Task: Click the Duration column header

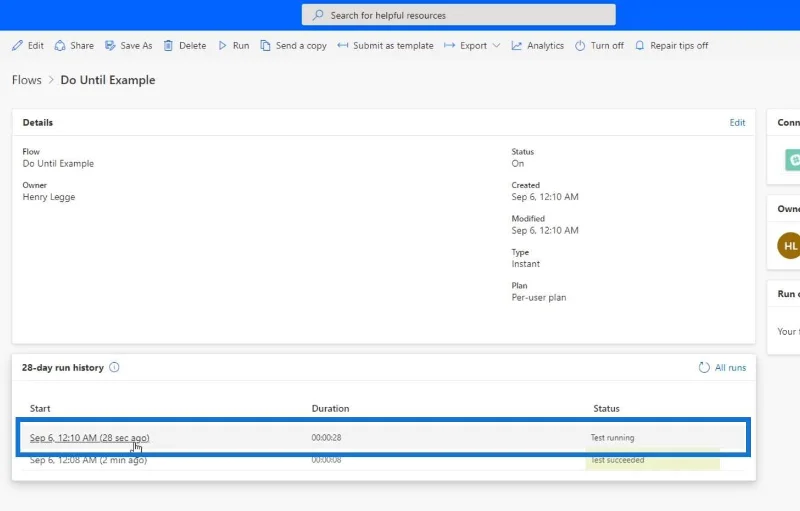Action: (331, 408)
